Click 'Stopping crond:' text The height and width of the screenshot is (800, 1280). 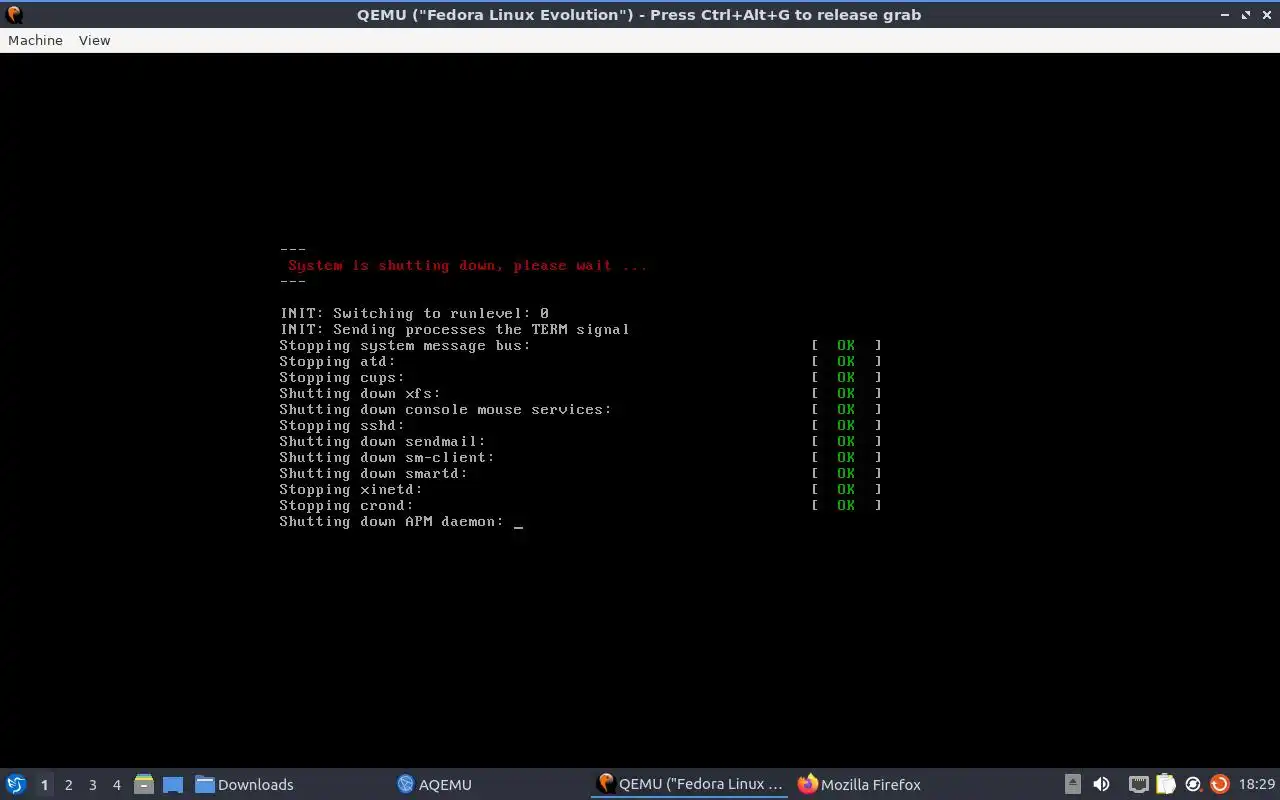[x=346, y=505]
